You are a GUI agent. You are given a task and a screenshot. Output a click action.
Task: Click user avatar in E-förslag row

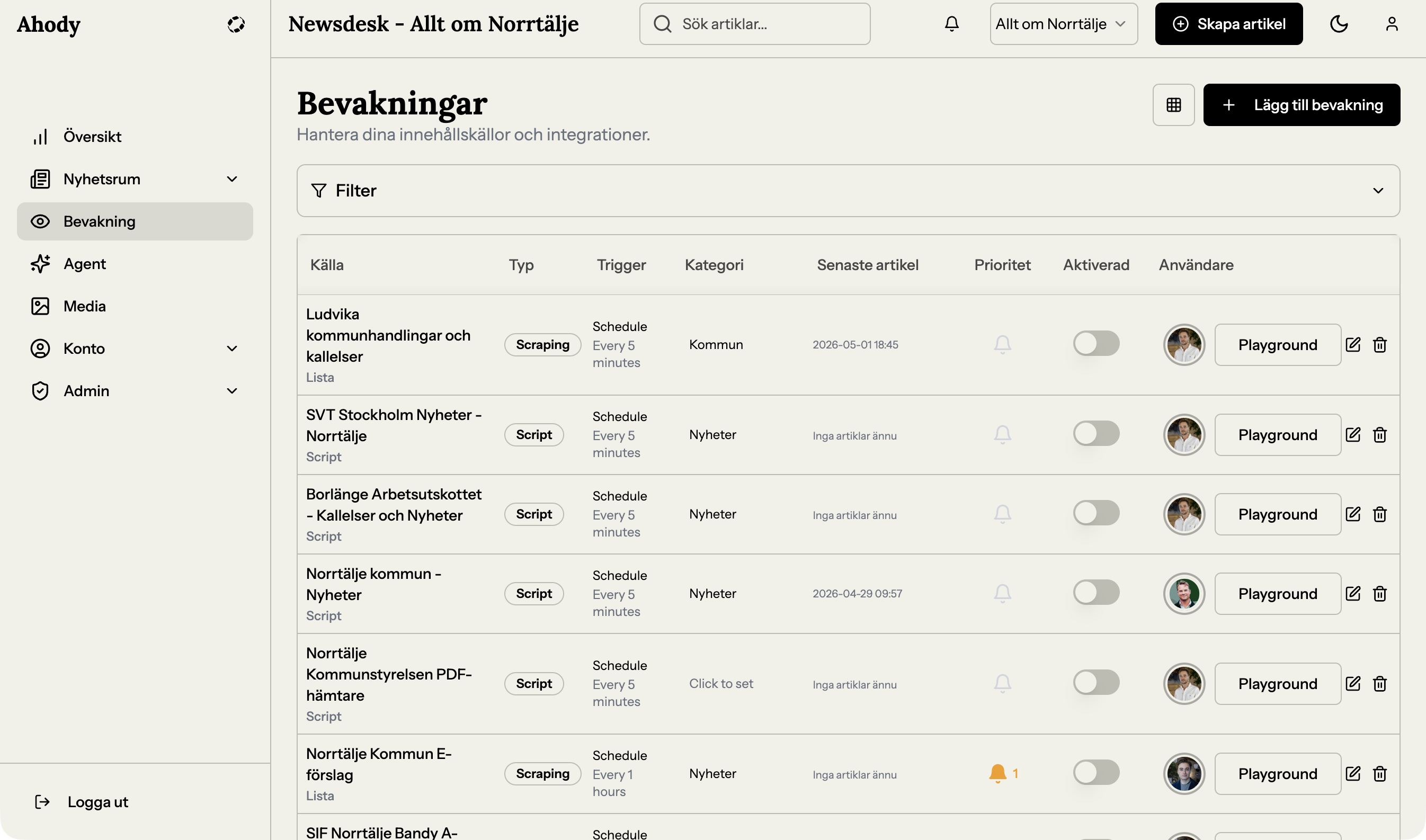click(1184, 773)
